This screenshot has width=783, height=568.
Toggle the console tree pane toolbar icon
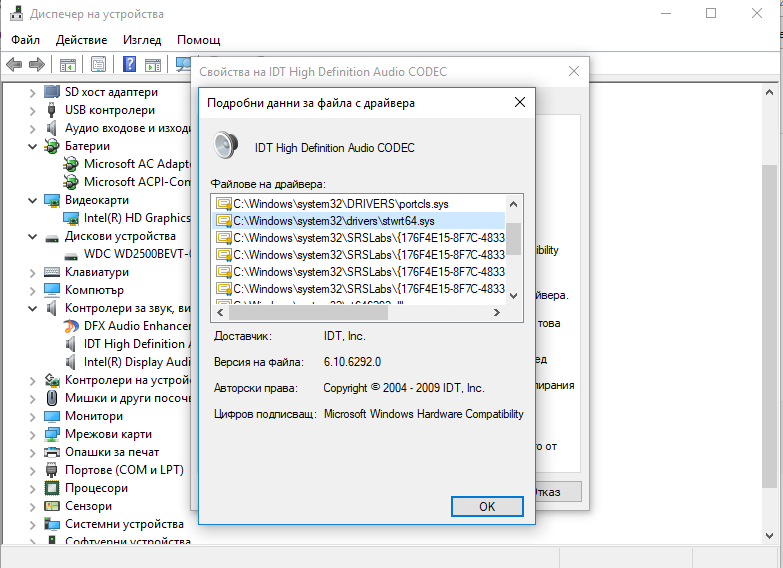67,64
